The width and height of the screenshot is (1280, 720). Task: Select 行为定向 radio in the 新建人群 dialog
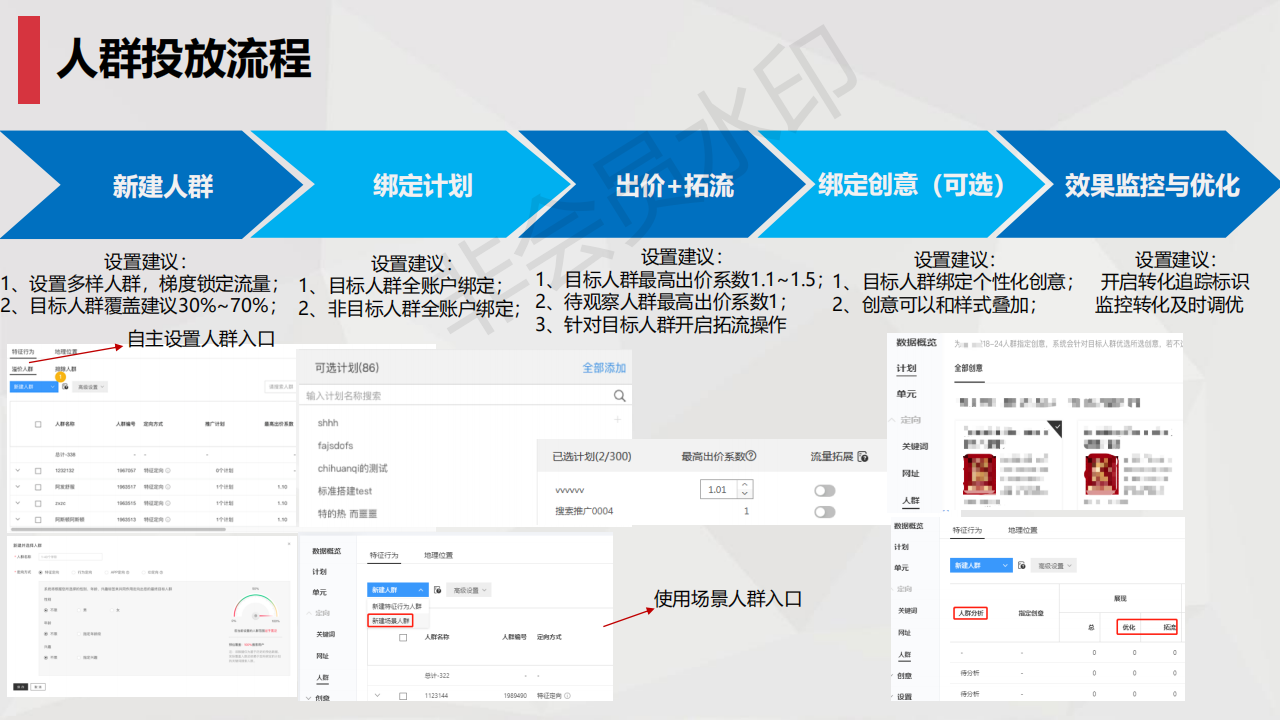(73, 572)
